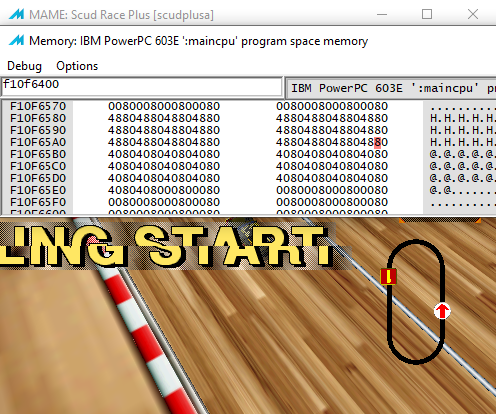Select the second hex value in row F10F6590
Image resolution: width=496 pixels, height=414 pixels.
[x=332, y=130]
